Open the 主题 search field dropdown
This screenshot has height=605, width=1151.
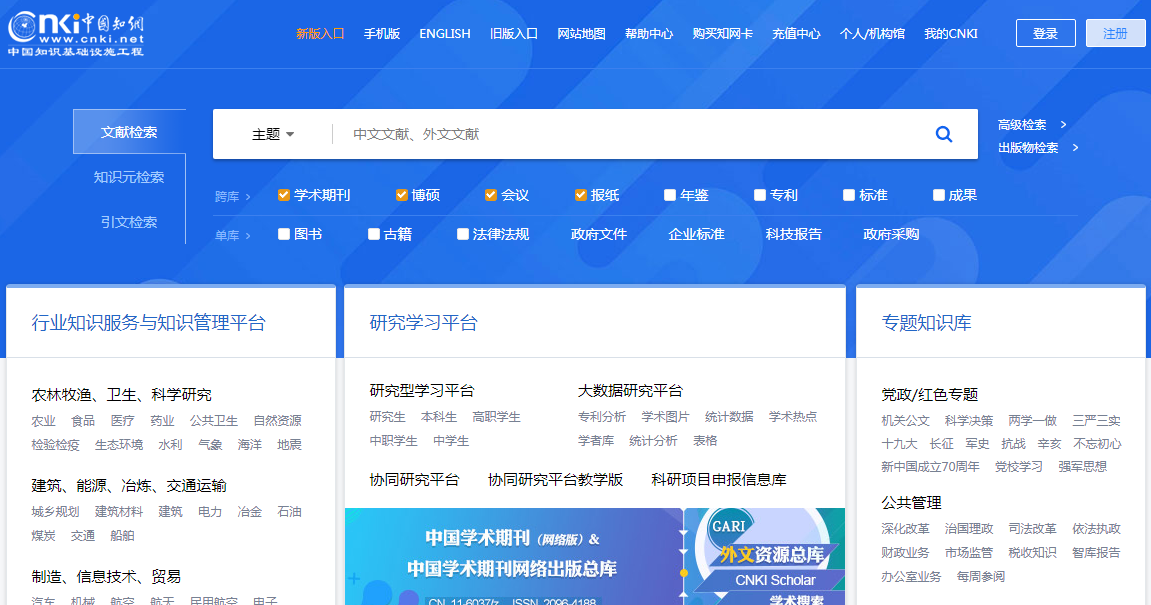coord(273,134)
